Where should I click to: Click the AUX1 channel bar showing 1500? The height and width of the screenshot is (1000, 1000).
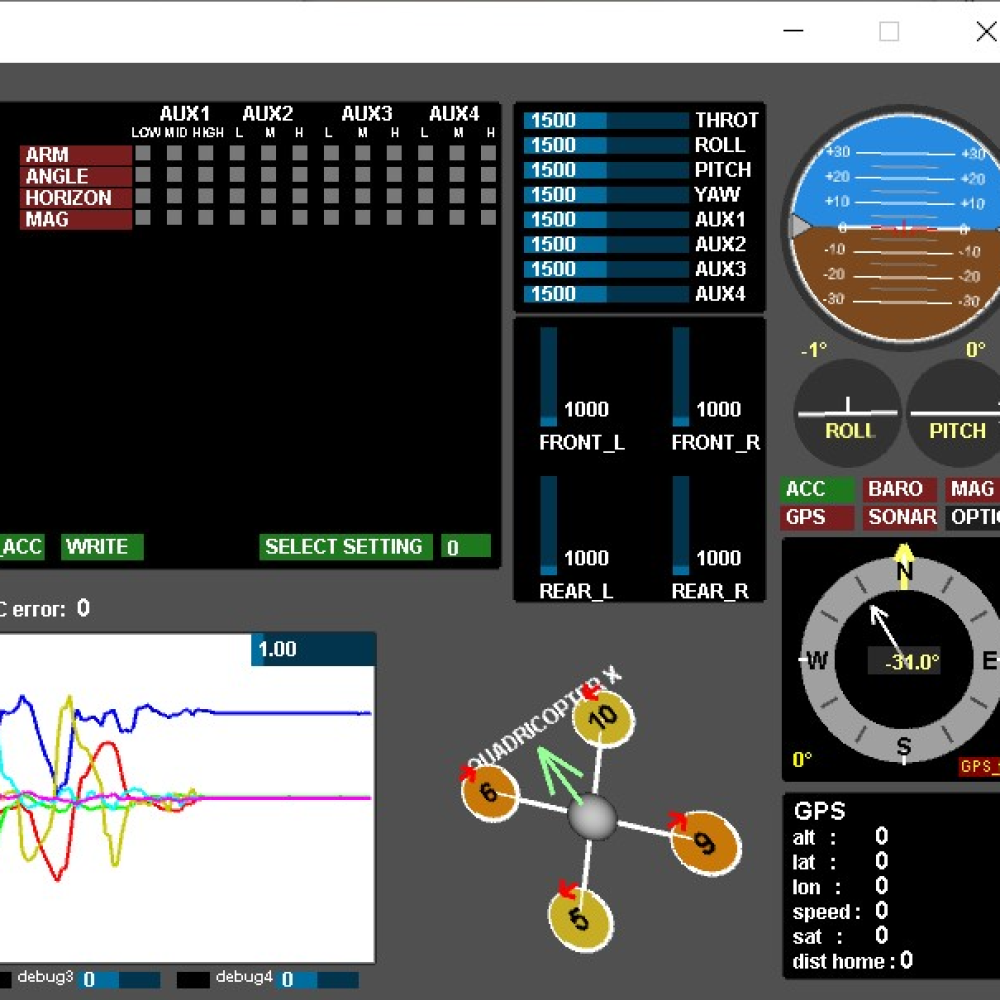(x=607, y=220)
